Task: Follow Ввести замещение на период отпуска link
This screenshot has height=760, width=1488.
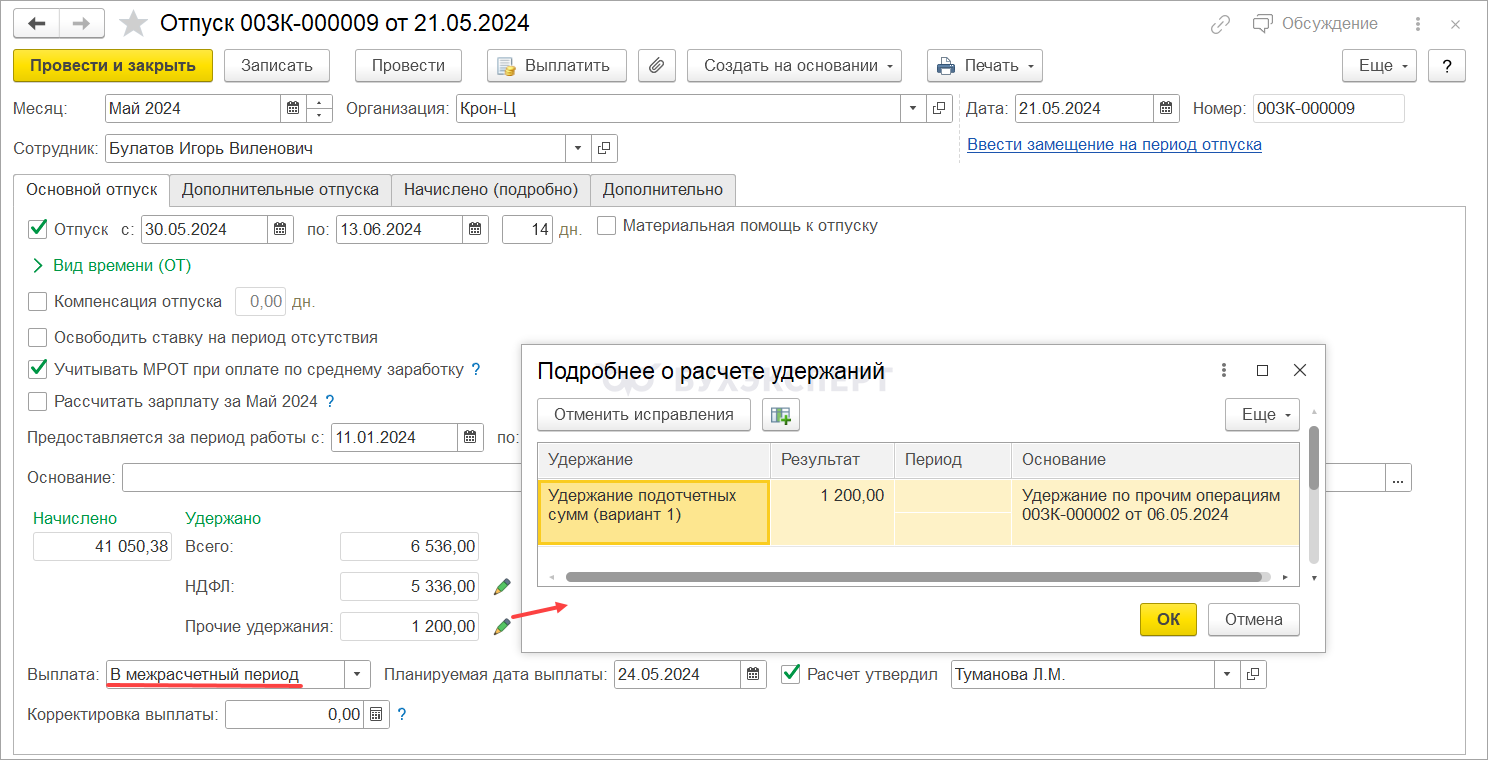Action: (x=1114, y=144)
